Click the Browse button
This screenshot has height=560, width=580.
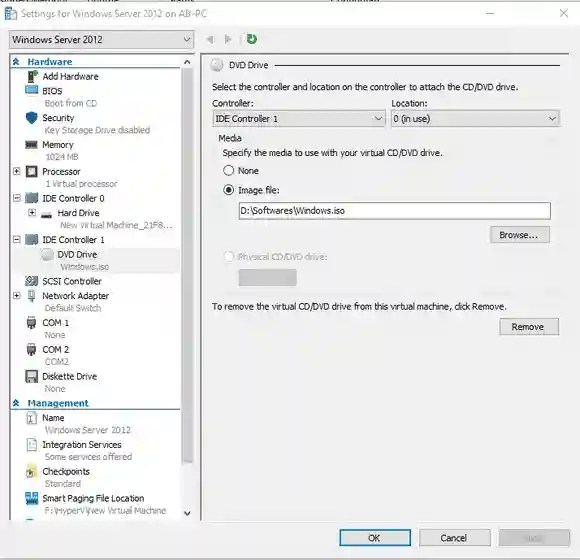point(520,235)
